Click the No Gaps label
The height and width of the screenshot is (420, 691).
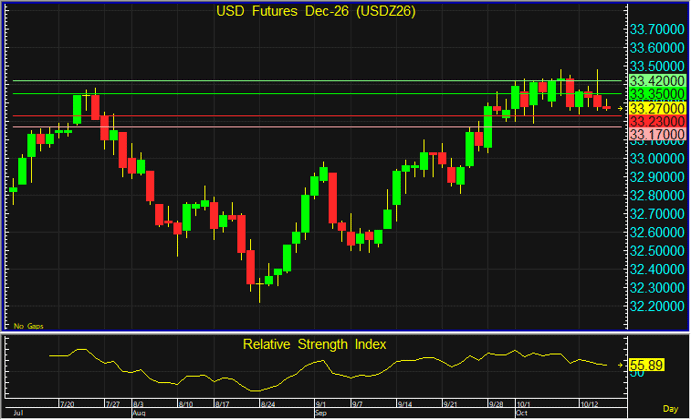coord(29,326)
